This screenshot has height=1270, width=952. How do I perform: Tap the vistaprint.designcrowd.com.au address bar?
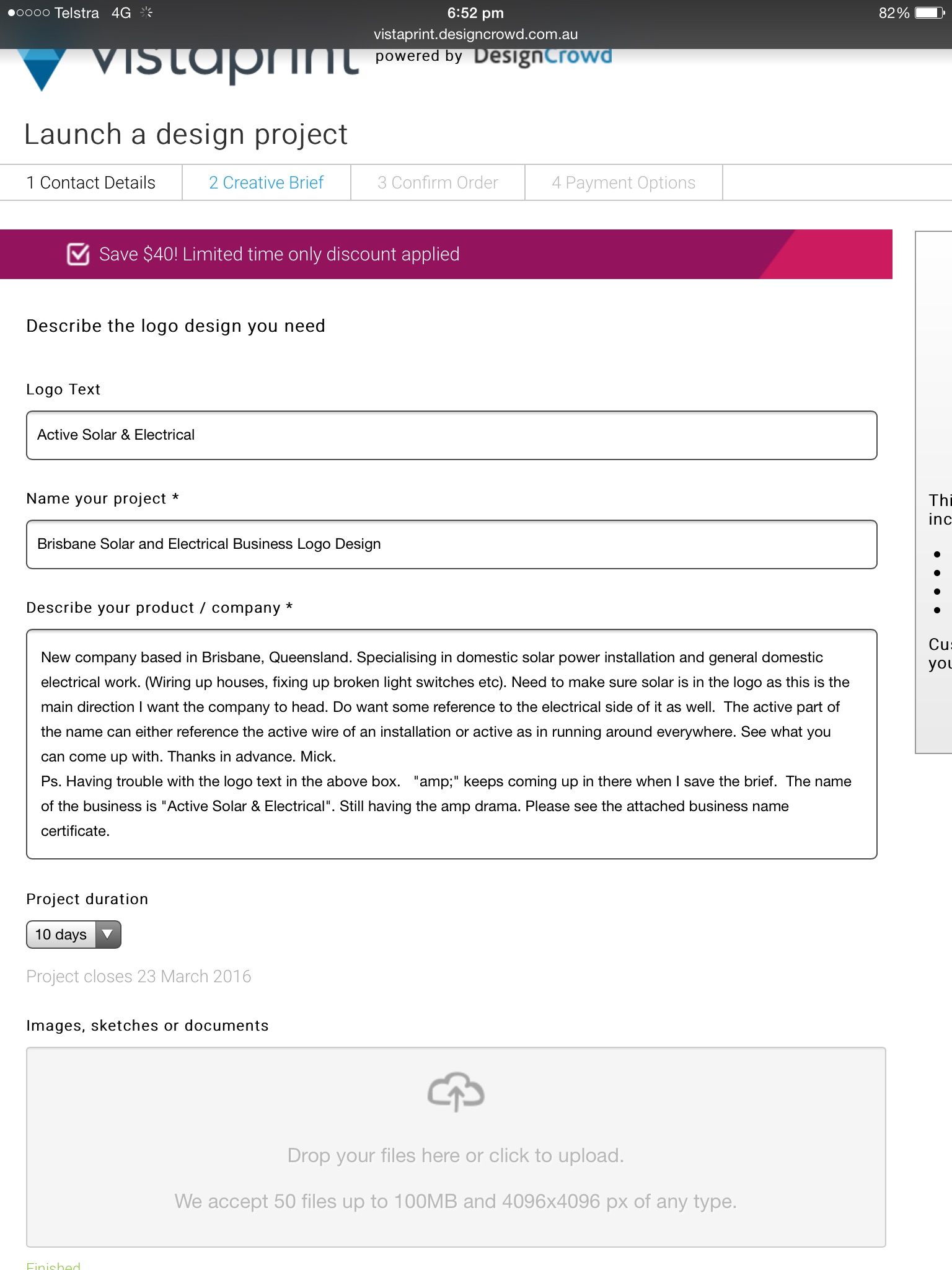475,34
